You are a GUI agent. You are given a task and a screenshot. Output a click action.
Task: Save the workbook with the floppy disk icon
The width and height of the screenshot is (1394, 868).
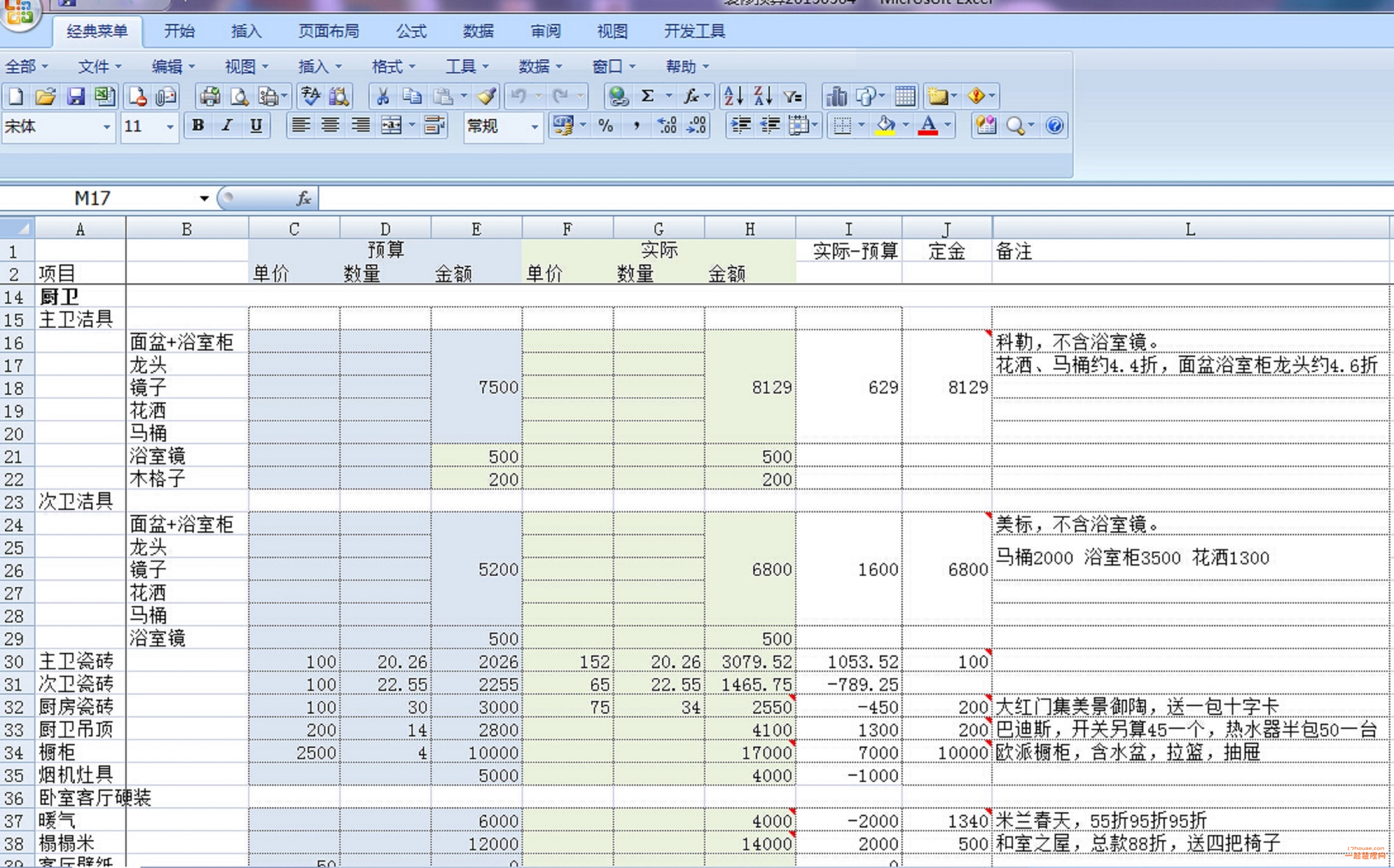pyautogui.click(x=75, y=96)
